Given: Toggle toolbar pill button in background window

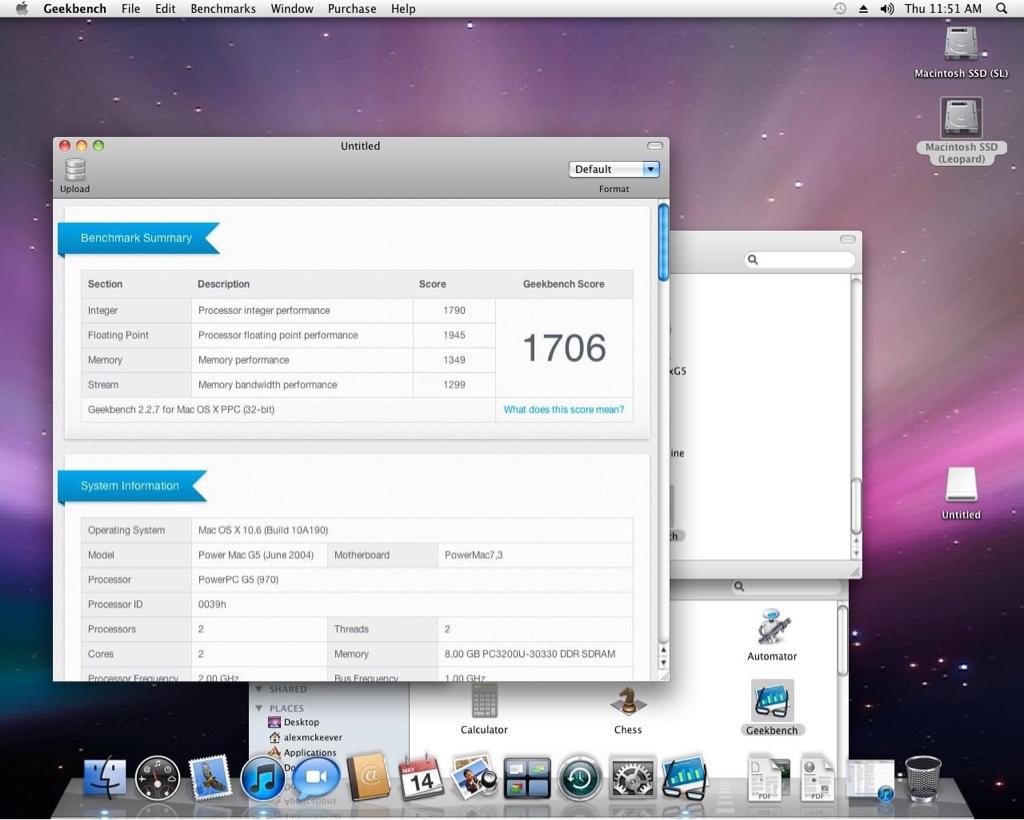Looking at the screenshot, I should 848,239.
